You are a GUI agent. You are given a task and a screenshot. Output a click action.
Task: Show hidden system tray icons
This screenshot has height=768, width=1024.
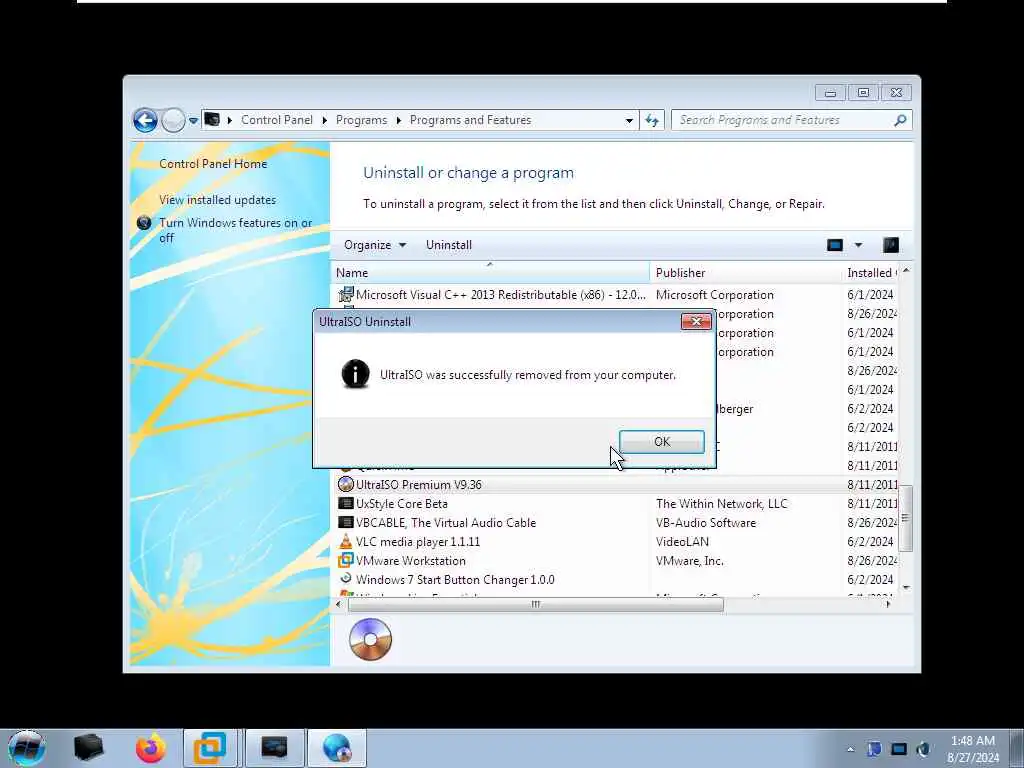(850, 749)
